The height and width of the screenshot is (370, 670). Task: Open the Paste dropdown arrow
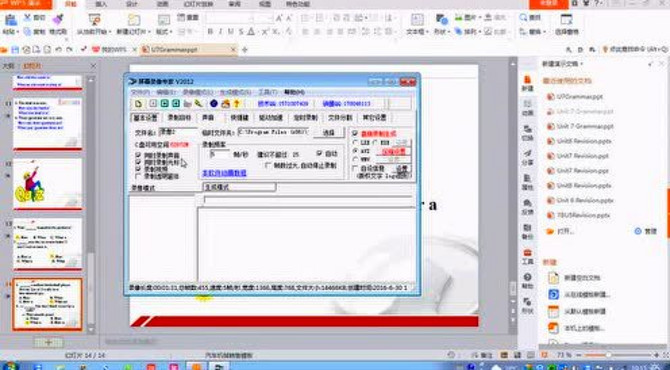tap(17, 32)
